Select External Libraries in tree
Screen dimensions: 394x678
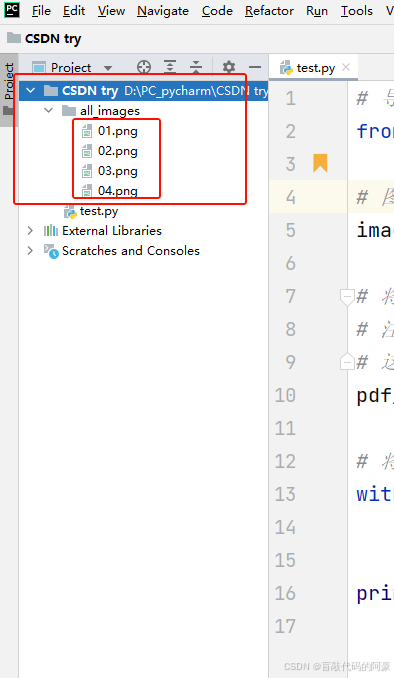pyautogui.click(x=112, y=230)
